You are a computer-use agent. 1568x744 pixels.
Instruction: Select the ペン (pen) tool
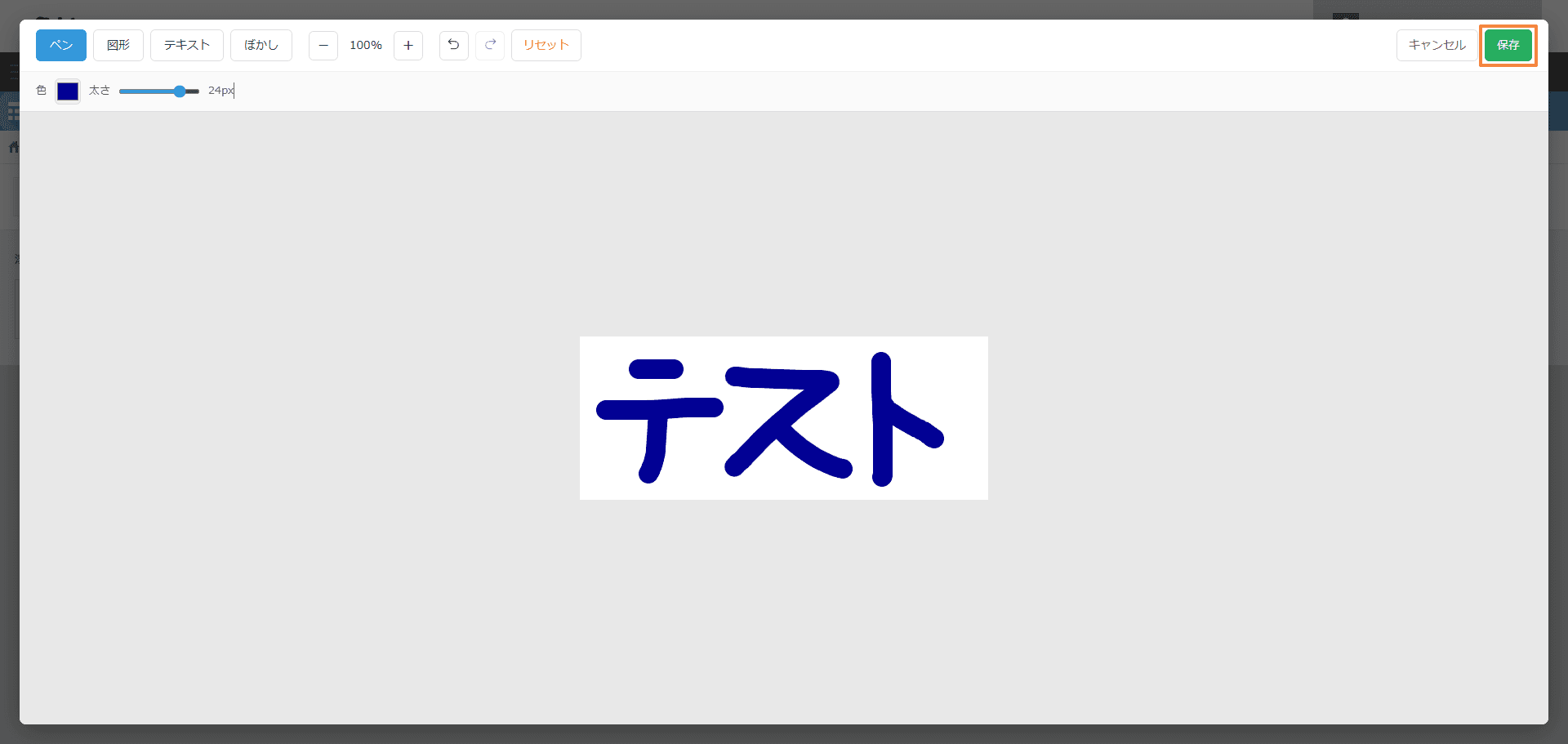[x=61, y=45]
